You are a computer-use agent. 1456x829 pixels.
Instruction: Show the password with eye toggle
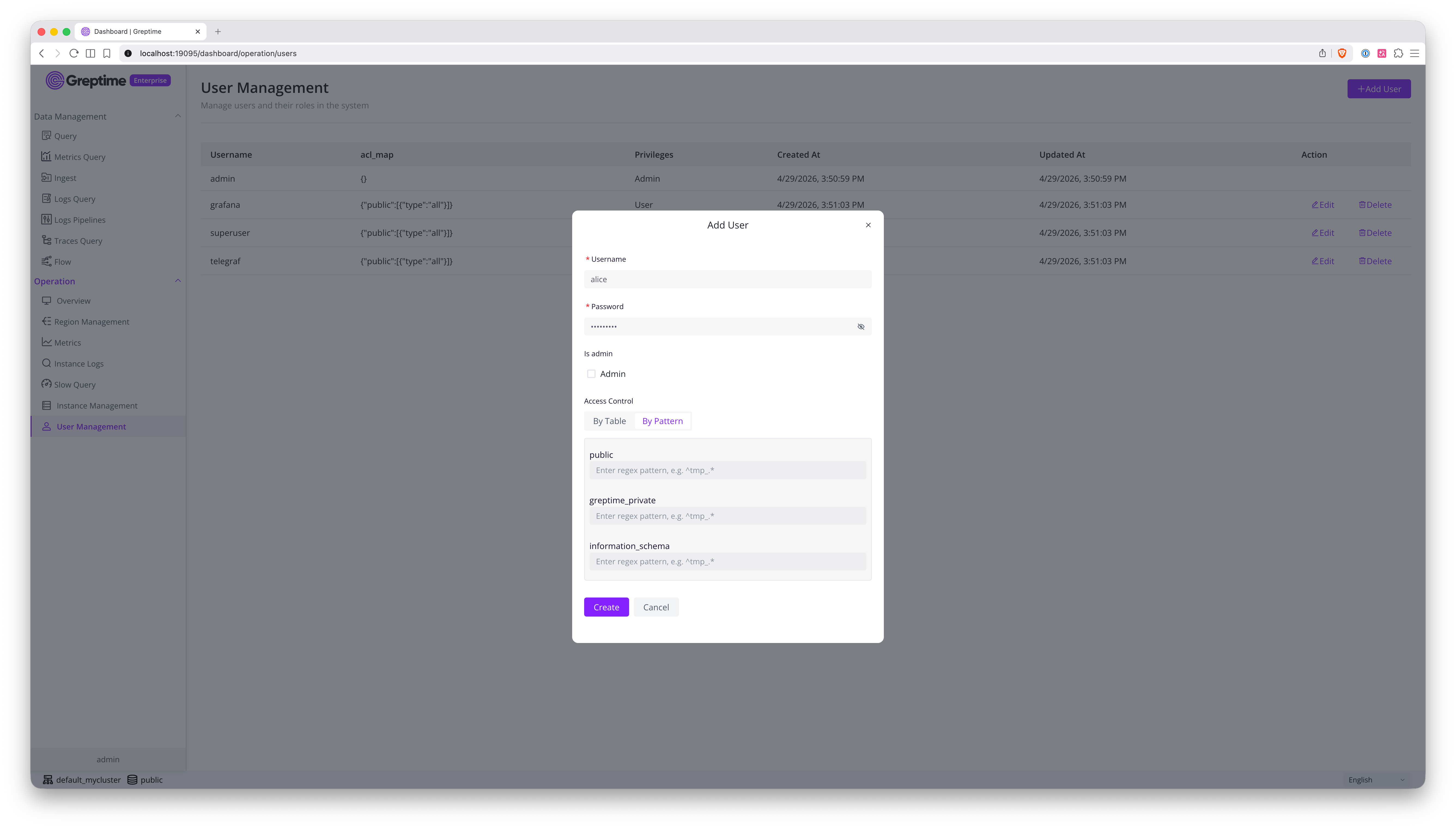tap(860, 327)
